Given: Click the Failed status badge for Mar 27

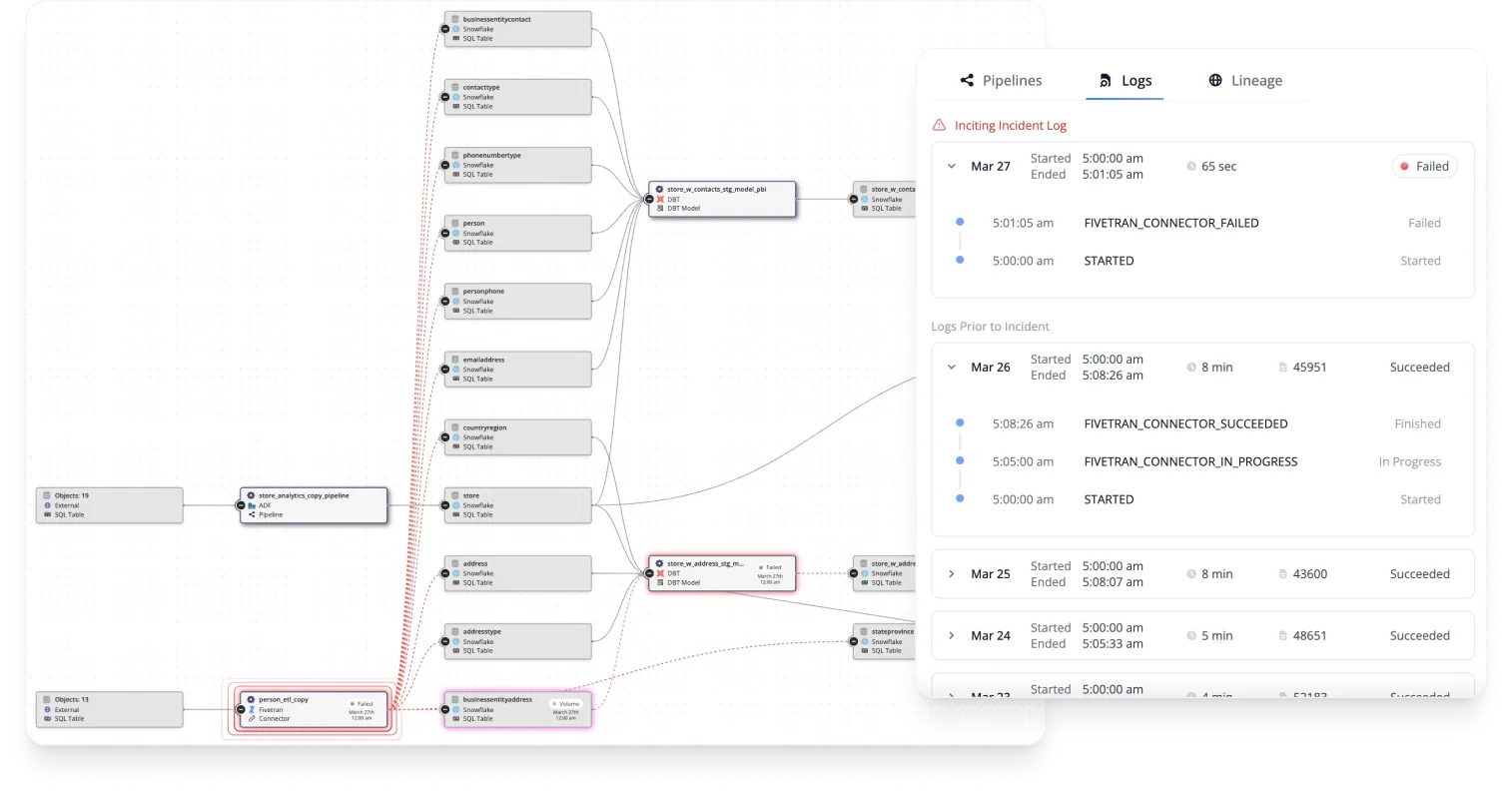Looking at the screenshot, I should pos(1424,167).
